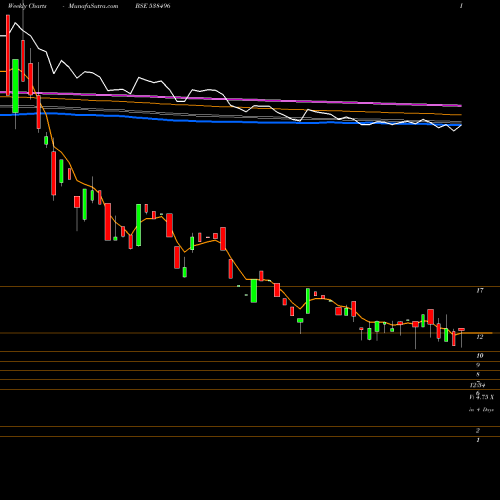Image resolution: width=500 pixels, height=500 pixels.
Task: Click the 'BSE 538496' symbol label
Action: click(x=153, y=6)
